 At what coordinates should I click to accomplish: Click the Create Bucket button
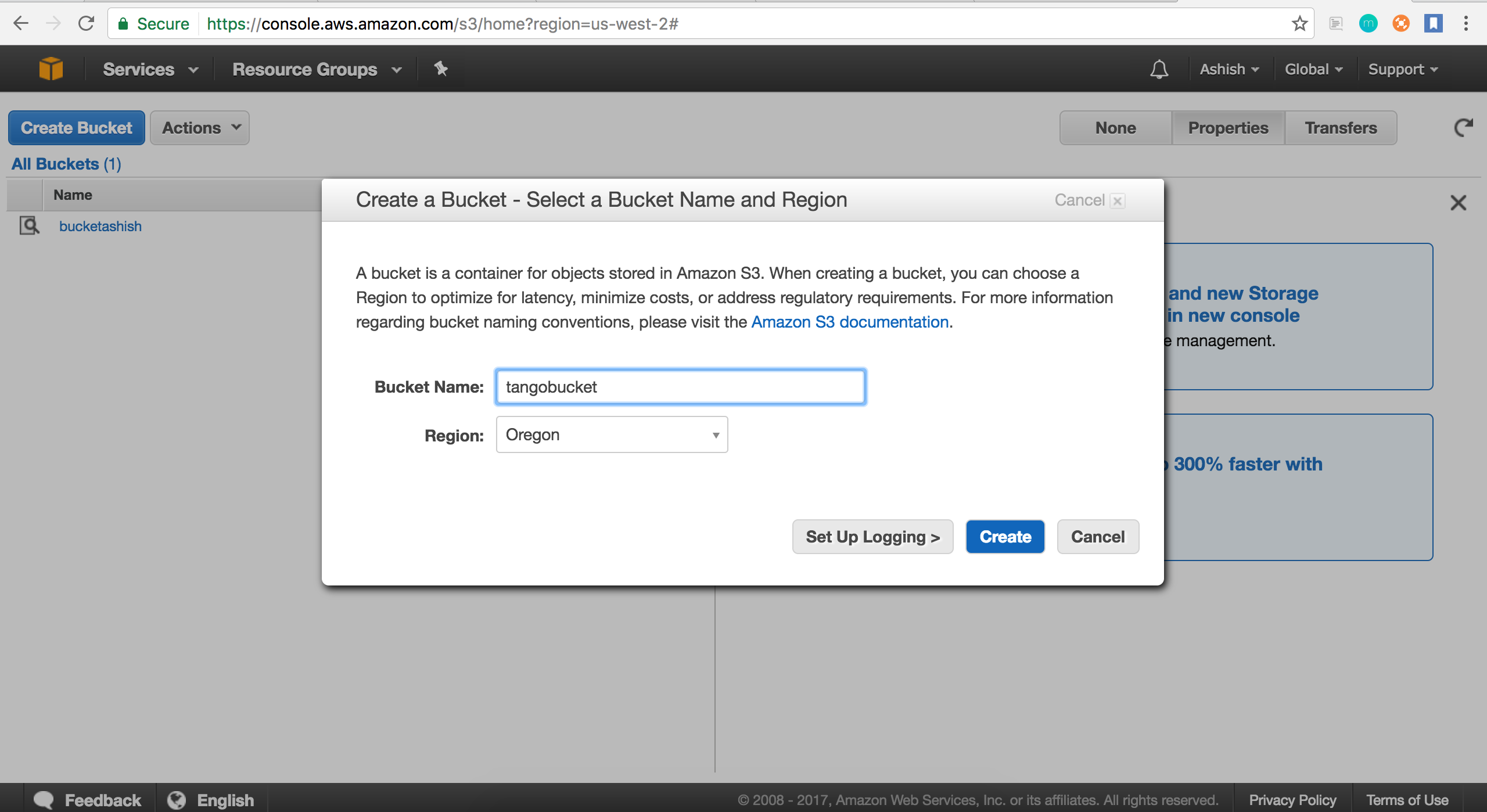point(77,128)
